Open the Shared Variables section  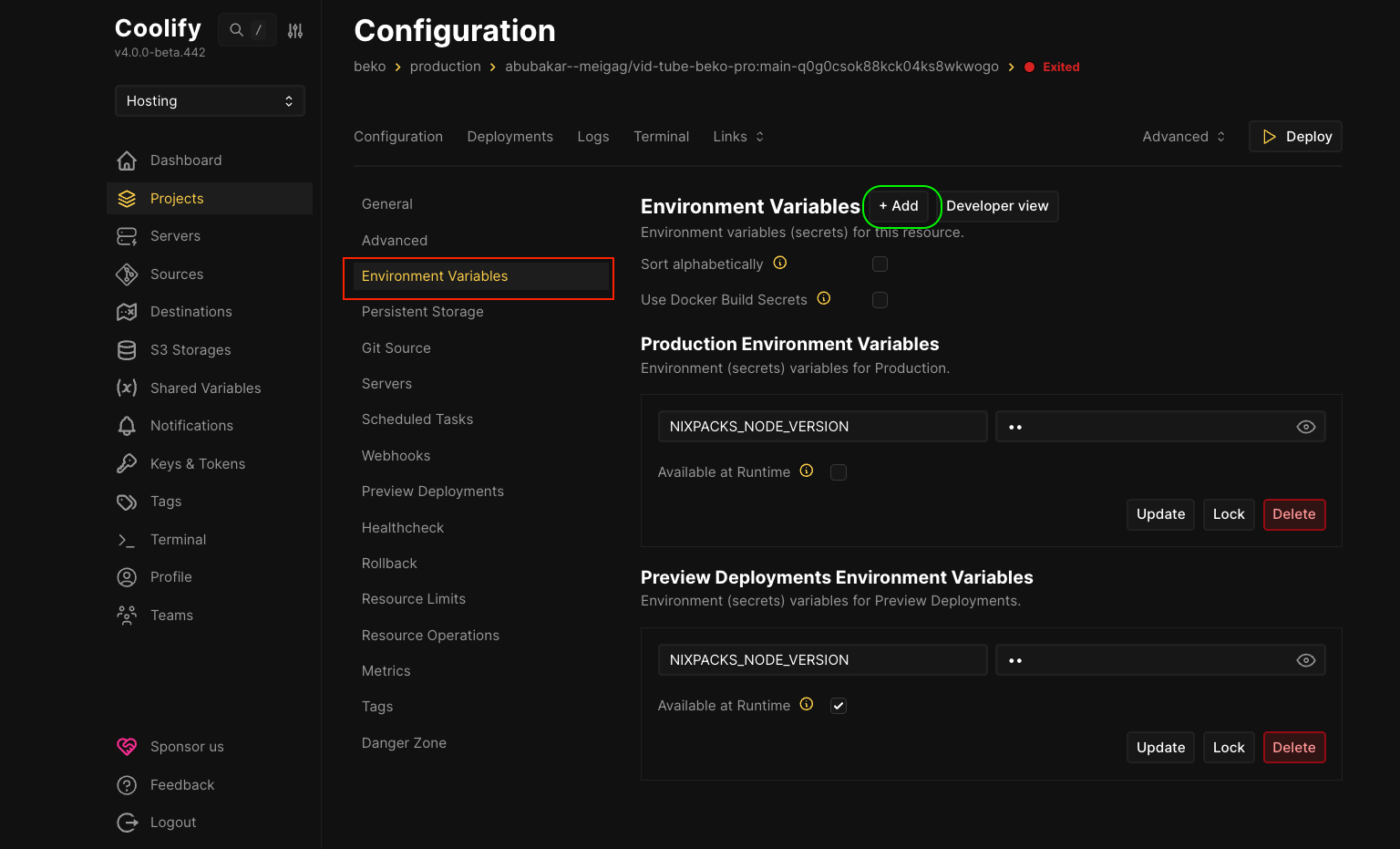[205, 388]
